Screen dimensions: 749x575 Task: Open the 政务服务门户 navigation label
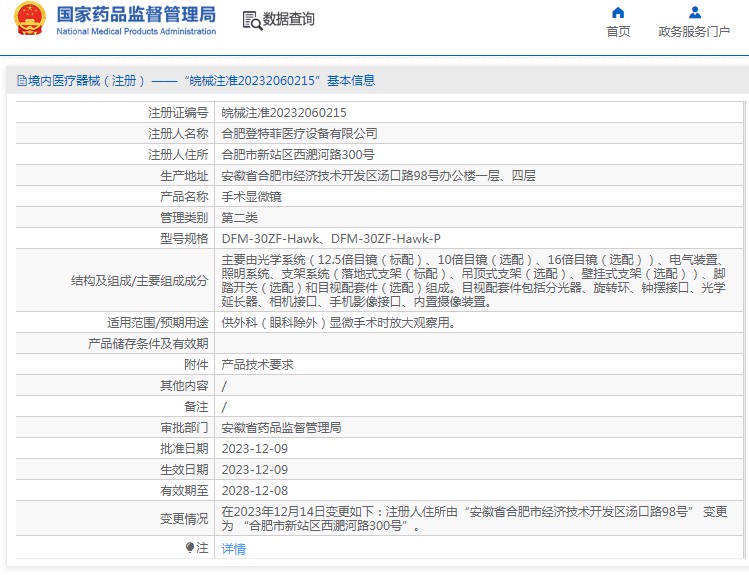[x=694, y=31]
